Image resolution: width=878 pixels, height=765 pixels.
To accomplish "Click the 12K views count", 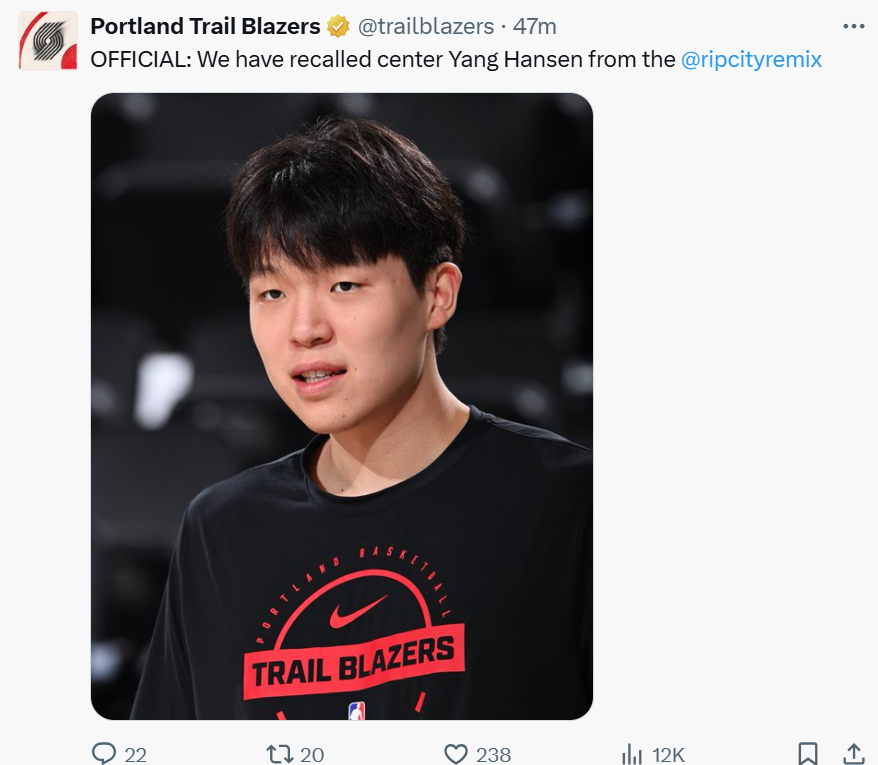I will pos(667,754).
